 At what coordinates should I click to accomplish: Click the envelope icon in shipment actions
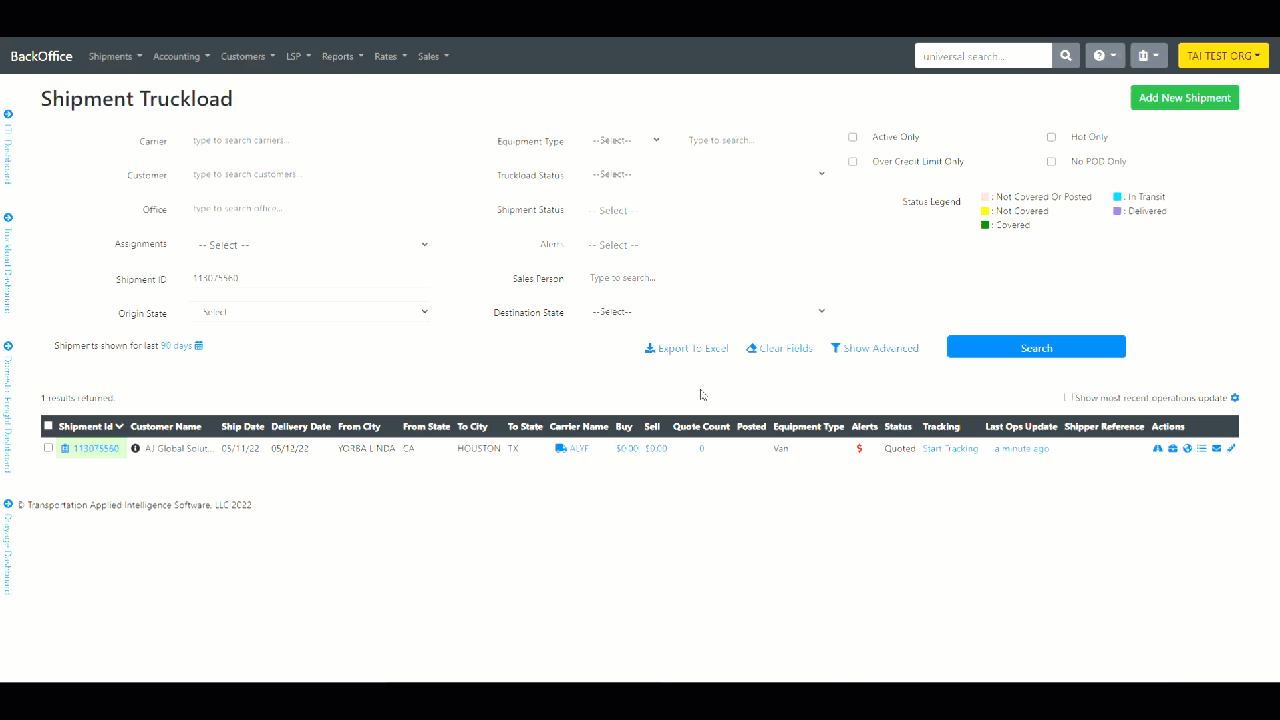[x=1216, y=449]
